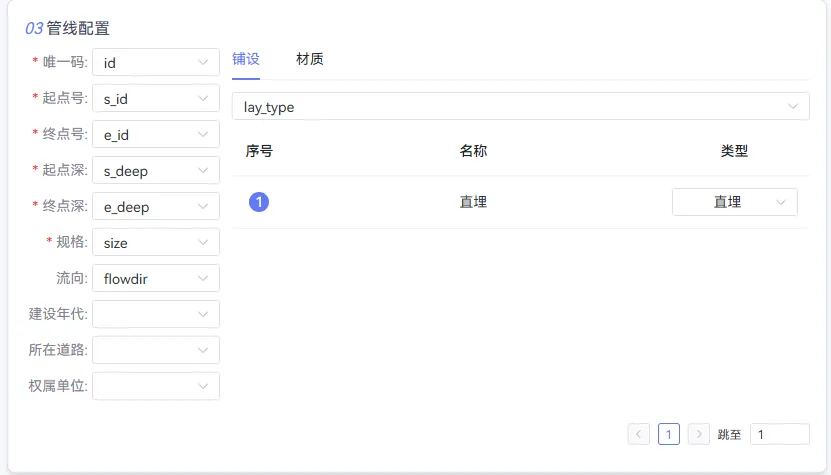
Task: Focus the 跳至 page number input
Action: [x=780, y=435]
